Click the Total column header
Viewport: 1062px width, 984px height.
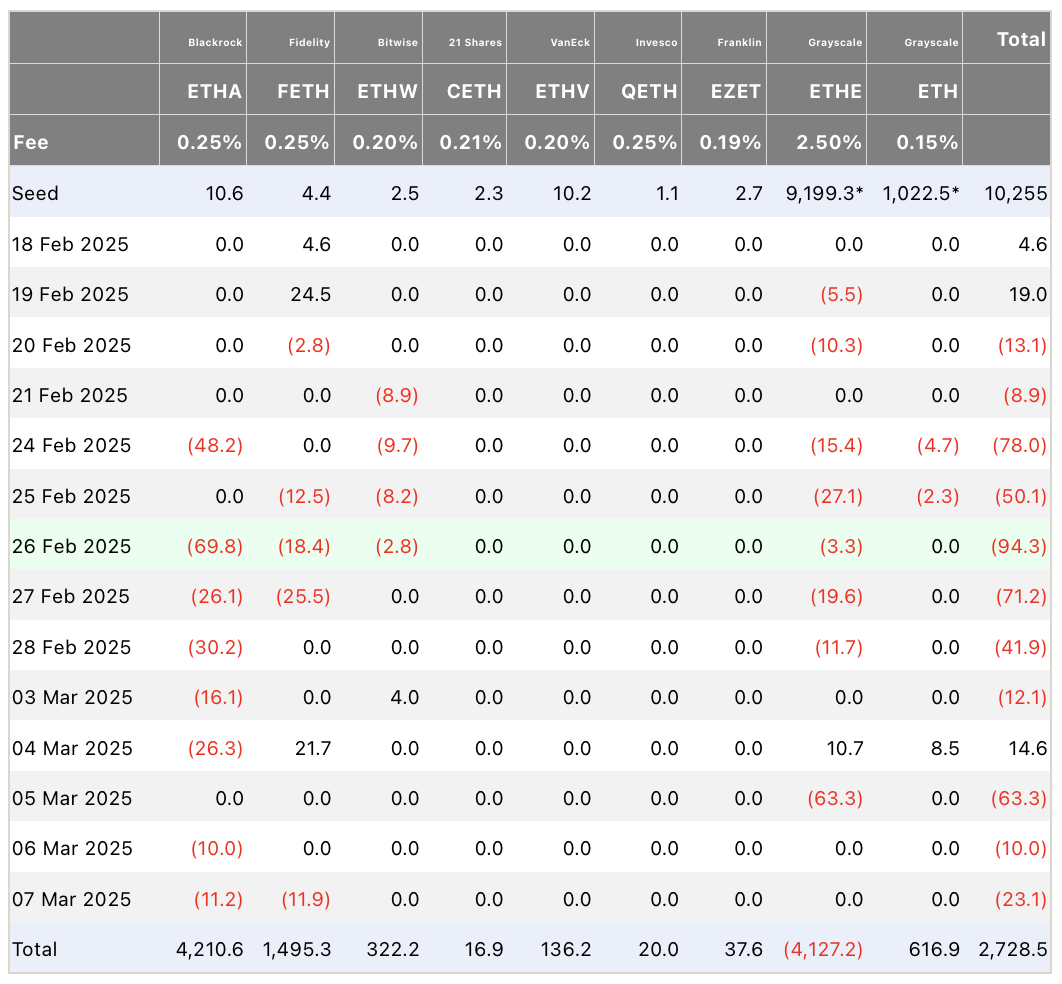tap(1021, 39)
